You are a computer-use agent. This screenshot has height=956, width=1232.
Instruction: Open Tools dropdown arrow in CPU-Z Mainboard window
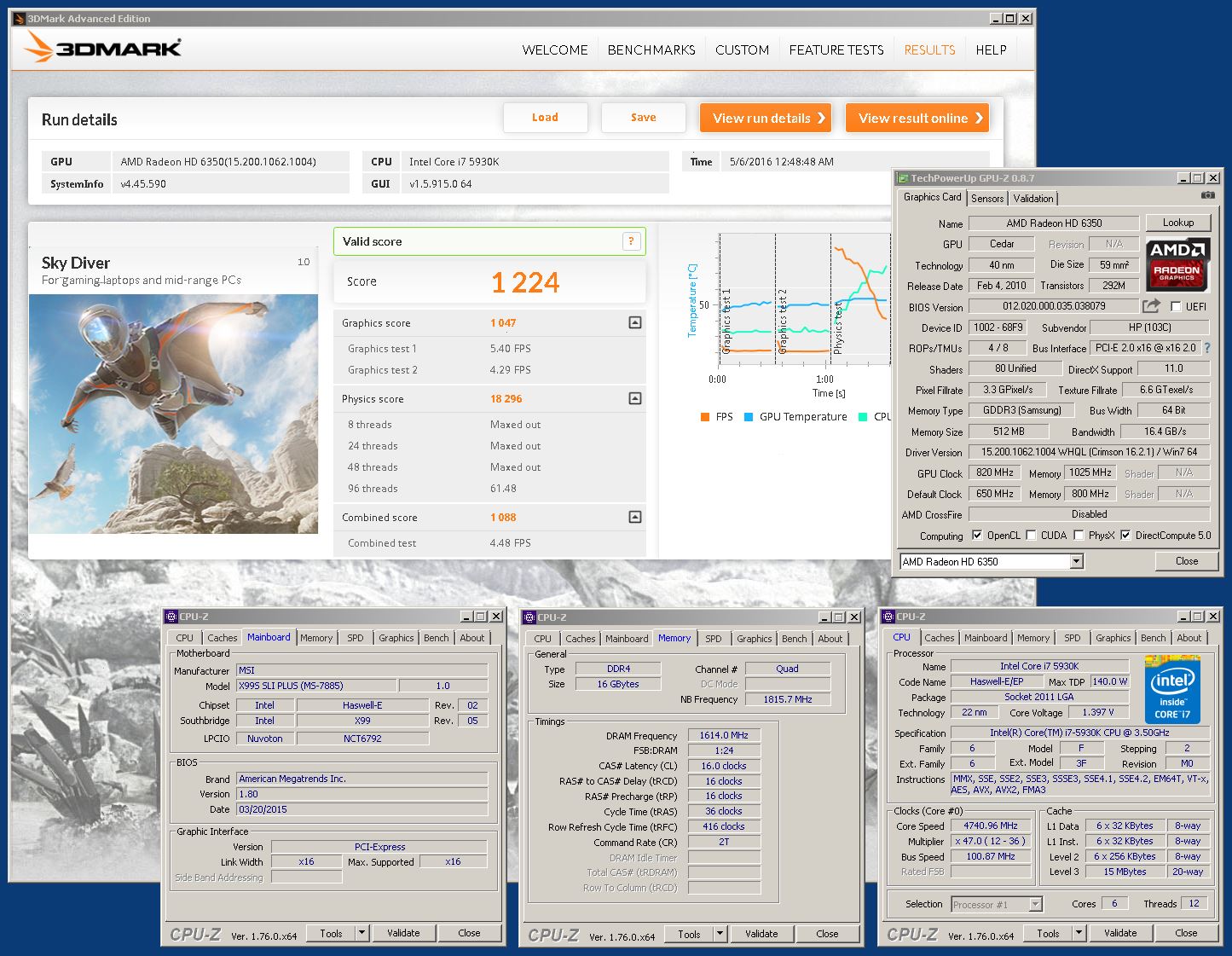point(362,933)
